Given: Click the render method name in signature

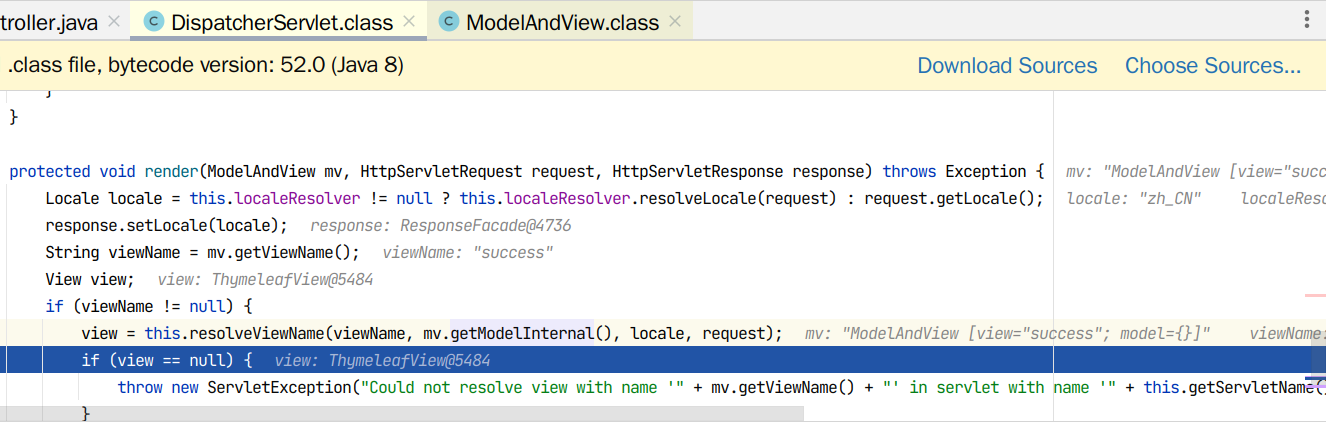Looking at the screenshot, I should (x=171, y=171).
